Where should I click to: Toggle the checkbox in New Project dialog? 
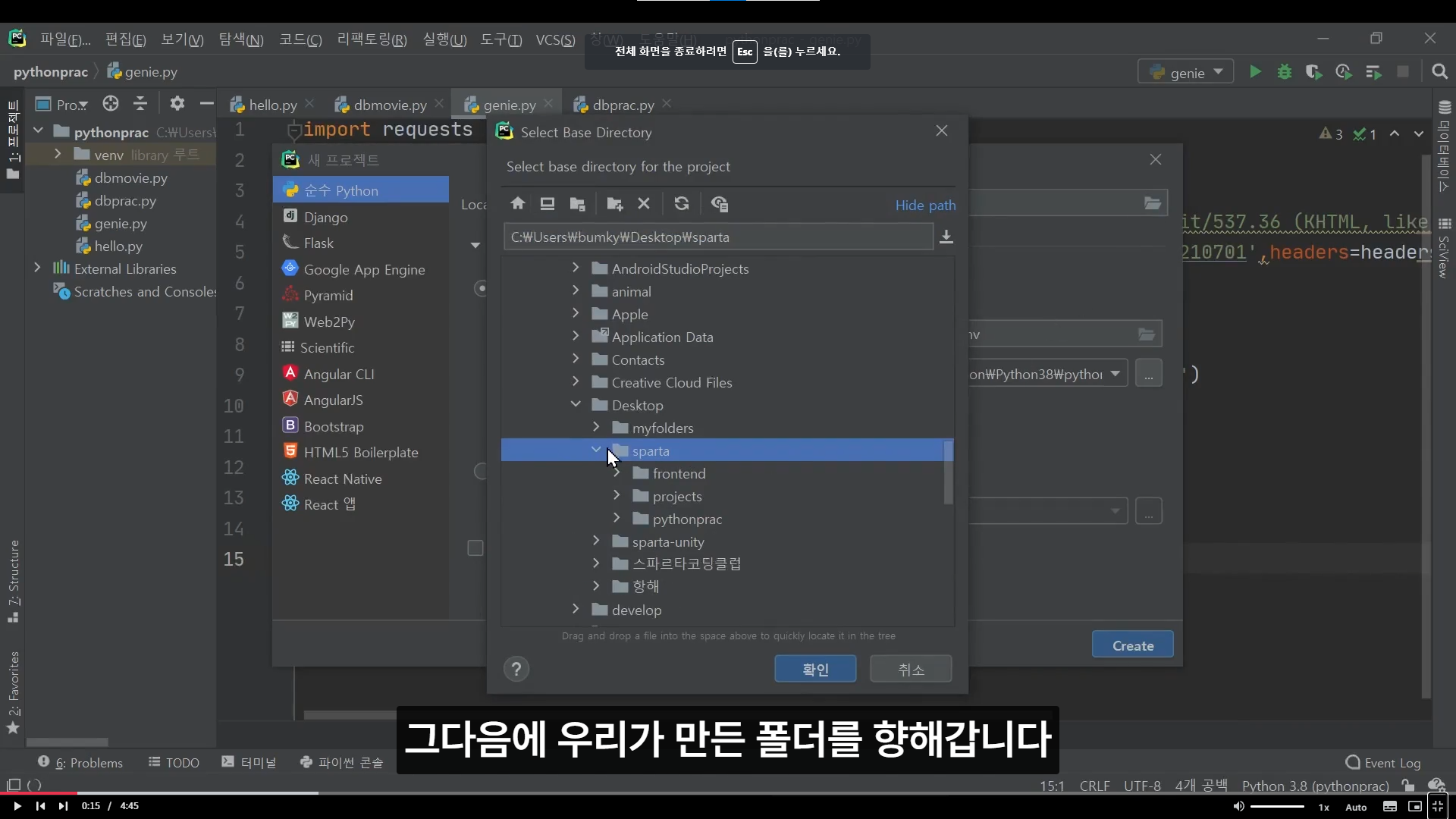(475, 548)
